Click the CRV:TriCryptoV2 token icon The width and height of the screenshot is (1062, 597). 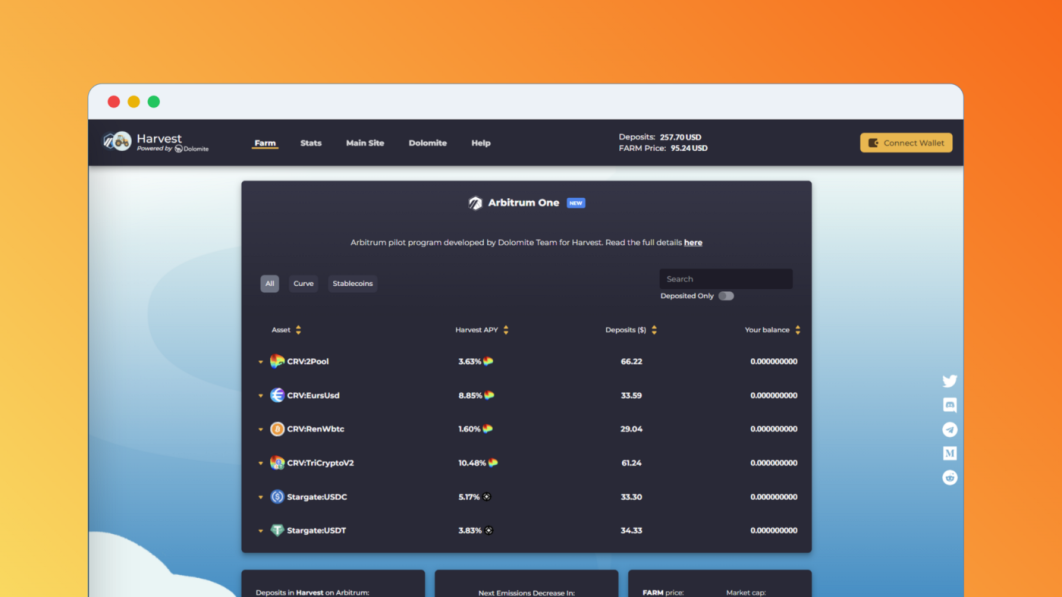[277, 463]
